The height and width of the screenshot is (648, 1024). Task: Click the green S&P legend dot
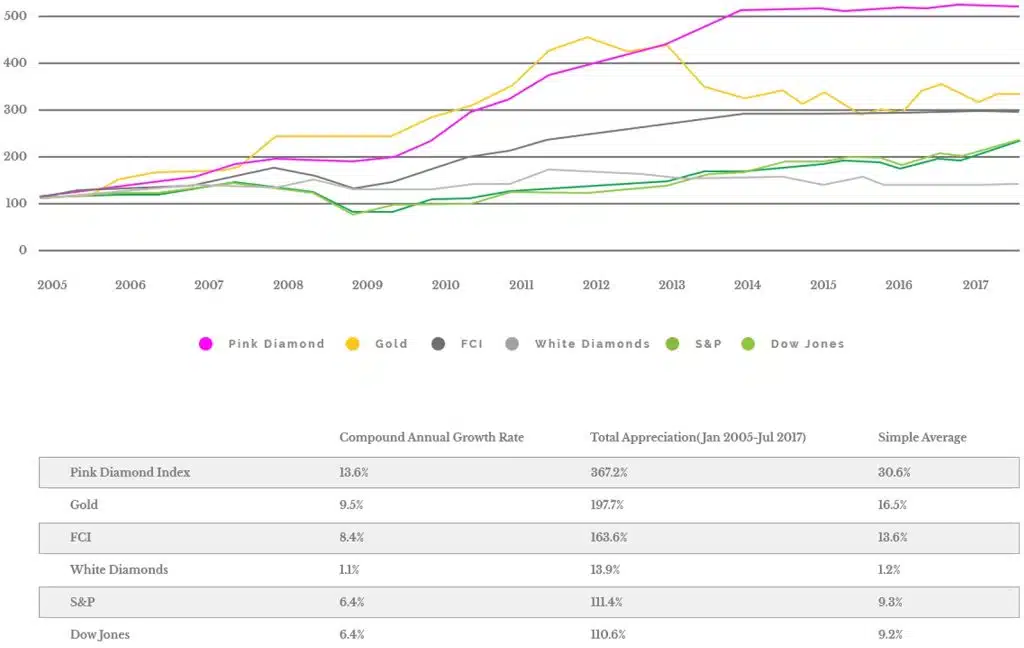672,344
